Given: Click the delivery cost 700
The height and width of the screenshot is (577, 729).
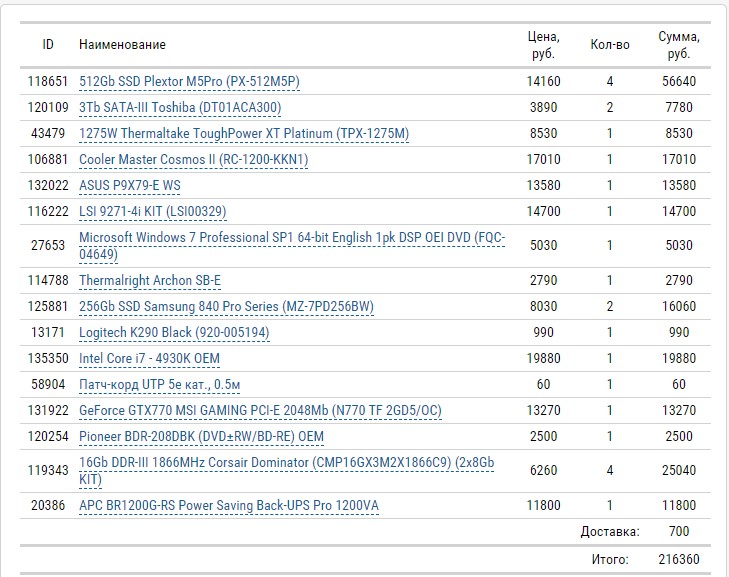Looking at the screenshot, I should pyautogui.click(x=679, y=531).
